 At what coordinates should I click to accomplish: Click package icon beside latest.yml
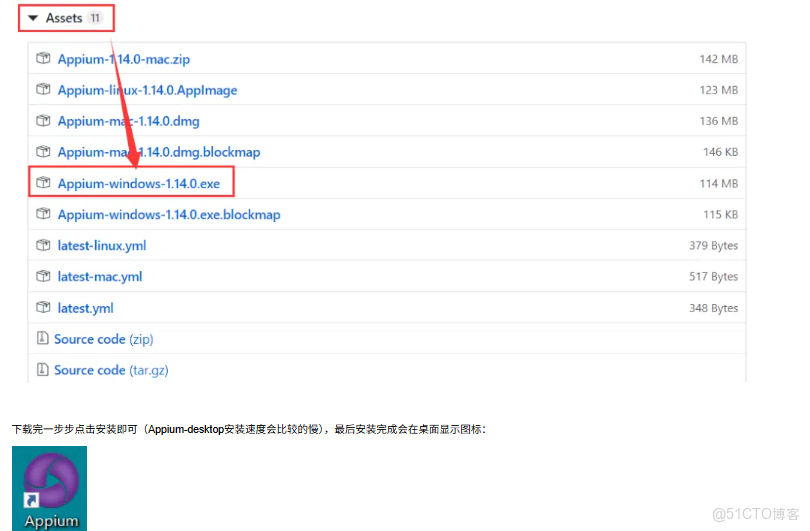[43, 307]
